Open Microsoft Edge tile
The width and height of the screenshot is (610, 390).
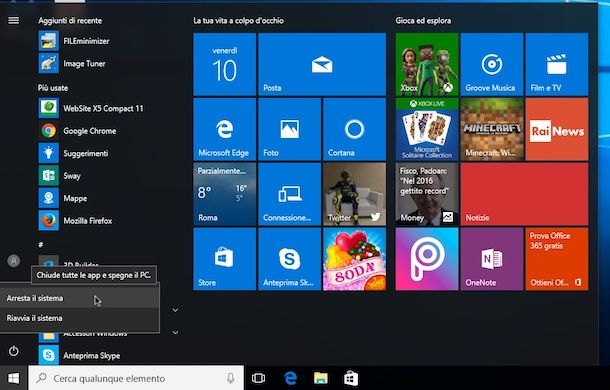pyautogui.click(x=224, y=129)
